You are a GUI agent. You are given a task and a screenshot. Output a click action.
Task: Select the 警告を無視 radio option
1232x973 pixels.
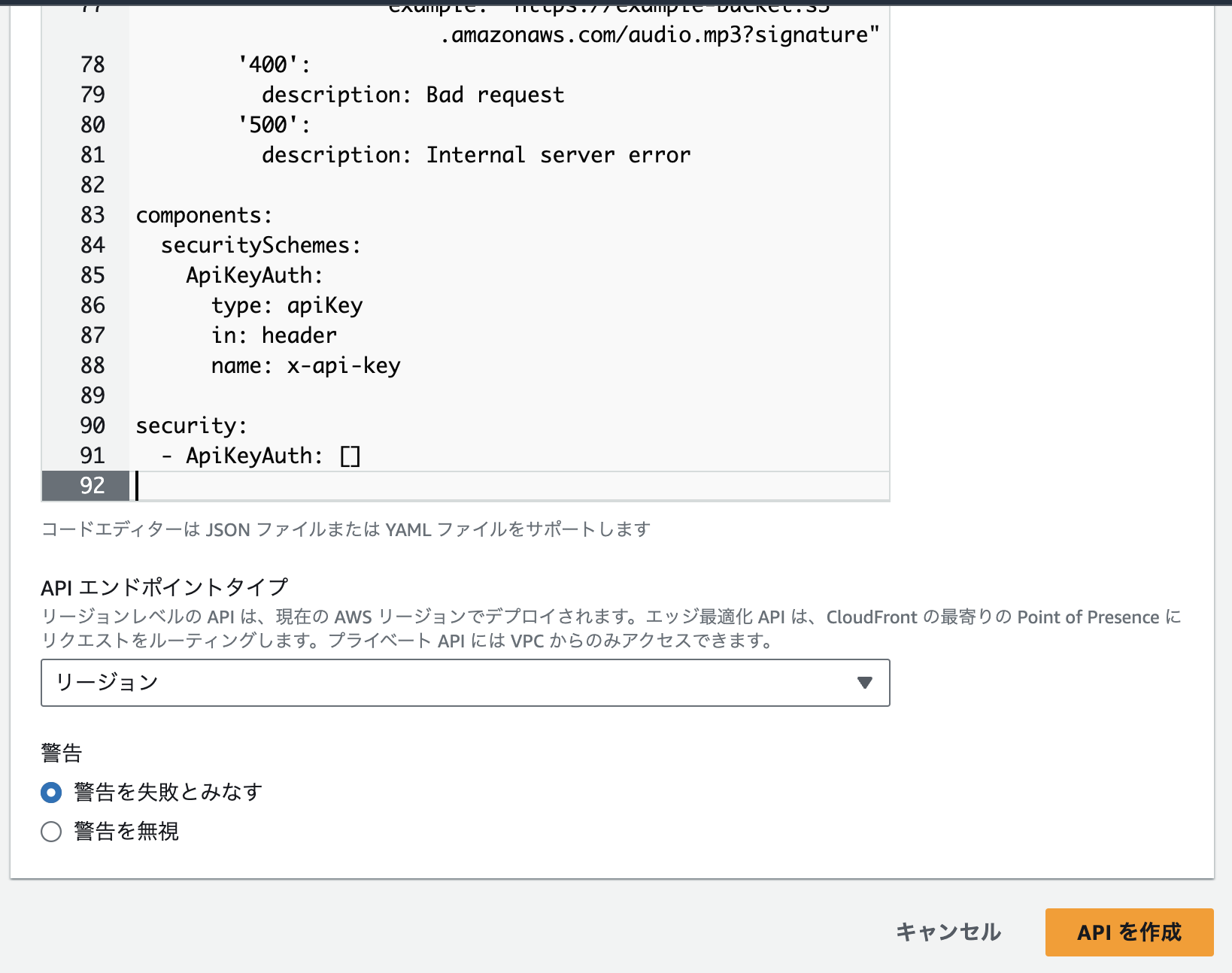pyautogui.click(x=51, y=831)
